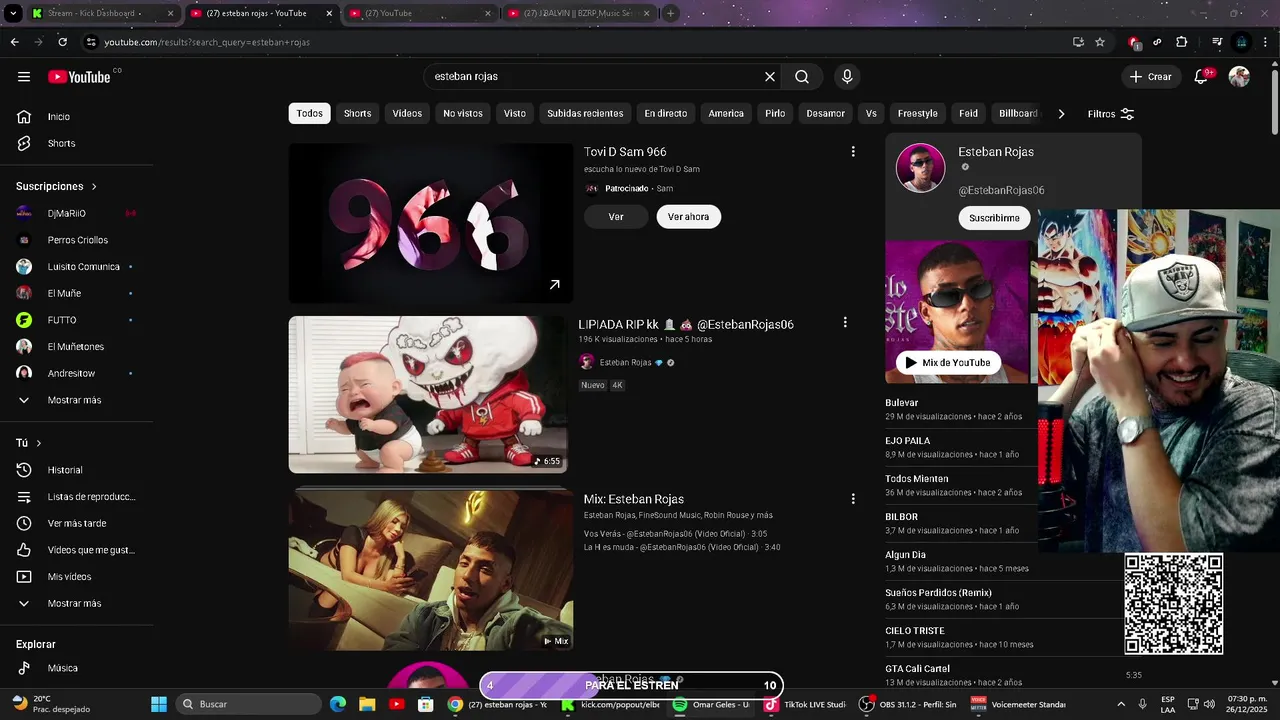Screen dimensions: 1280x720
Task: Select the Vídeos filter chip
Action: tap(407, 113)
